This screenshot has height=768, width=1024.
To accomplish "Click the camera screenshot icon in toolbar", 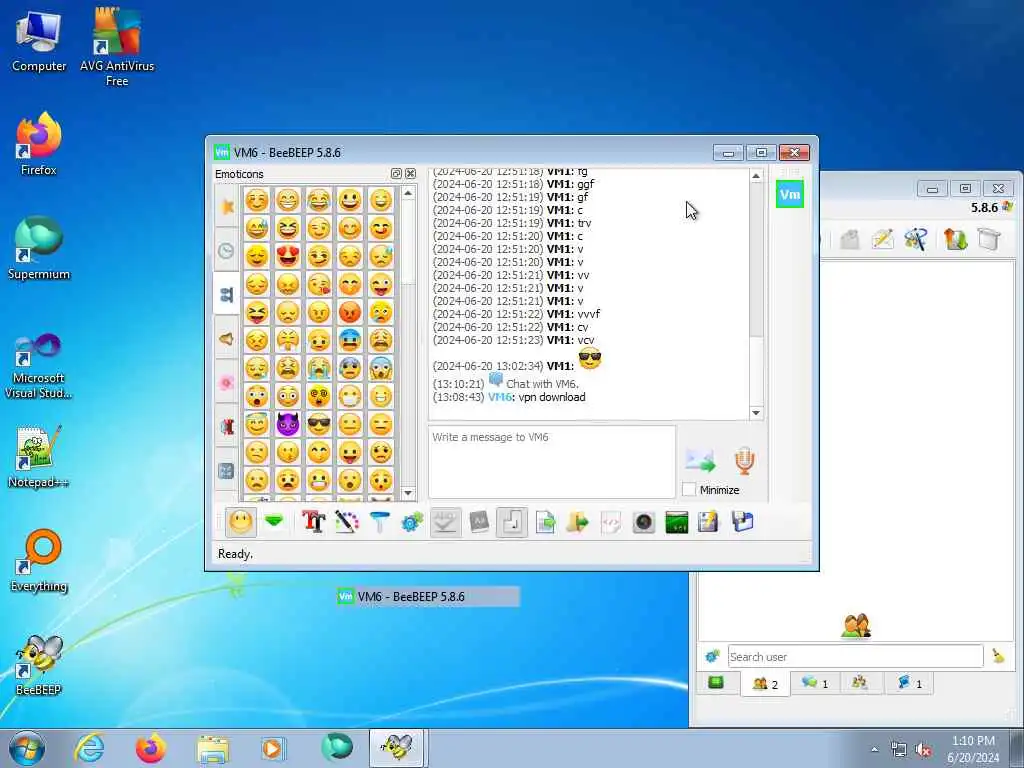I will tap(643, 522).
